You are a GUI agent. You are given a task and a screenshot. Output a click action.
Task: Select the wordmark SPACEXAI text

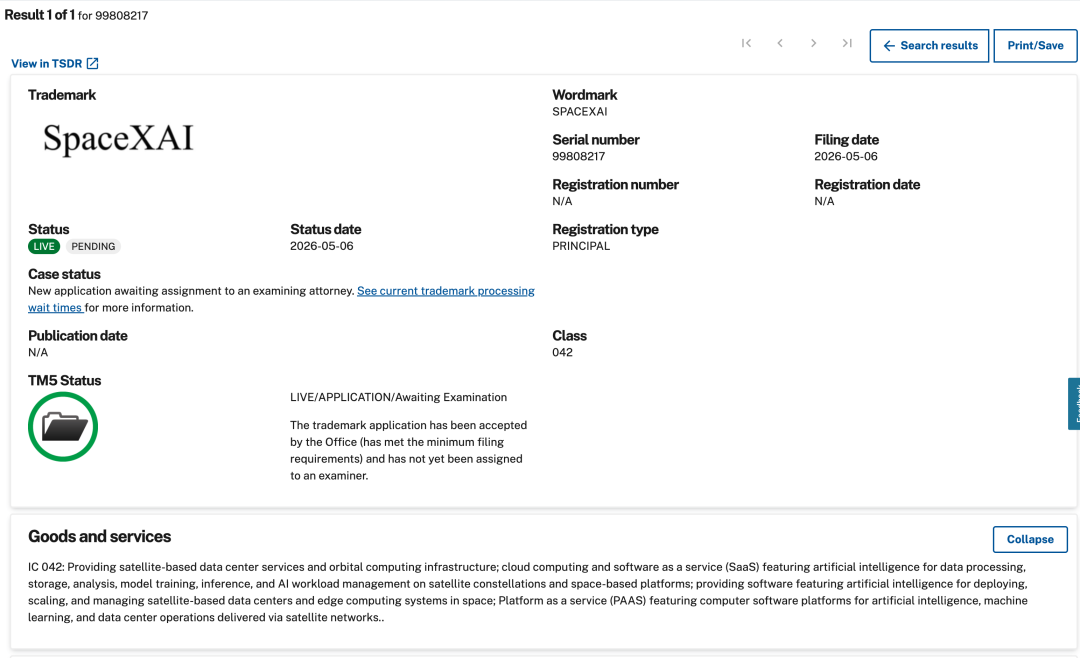coord(580,112)
